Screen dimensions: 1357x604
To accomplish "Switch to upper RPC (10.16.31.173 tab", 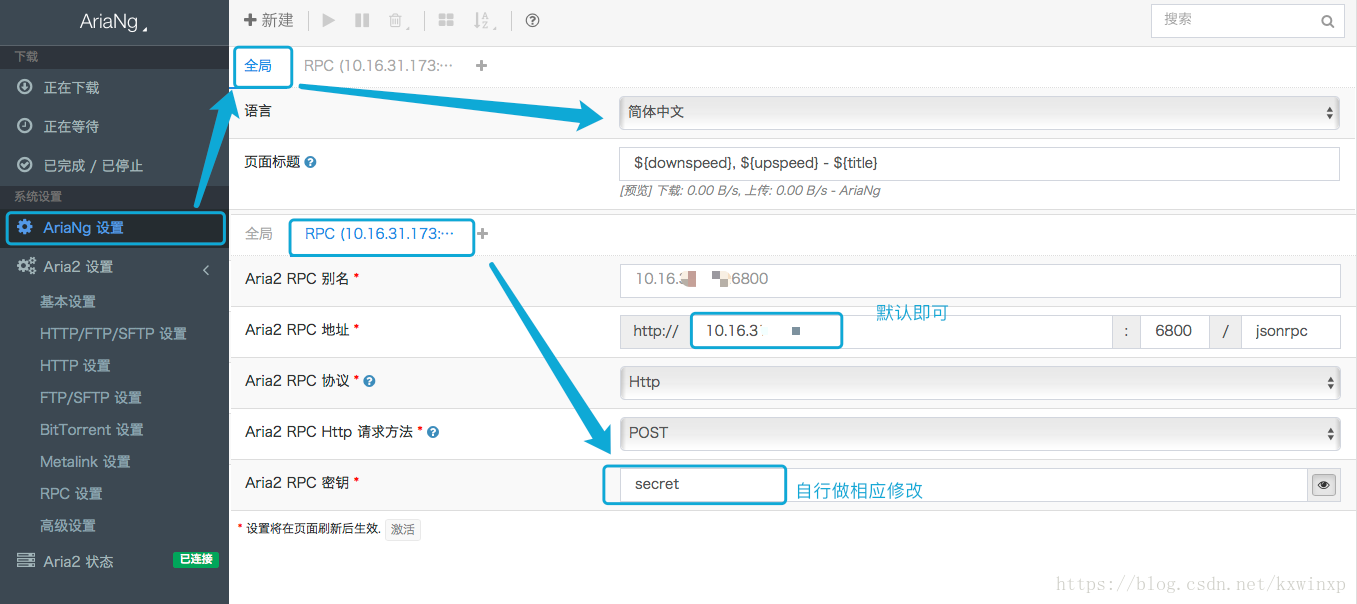I will [x=378, y=66].
